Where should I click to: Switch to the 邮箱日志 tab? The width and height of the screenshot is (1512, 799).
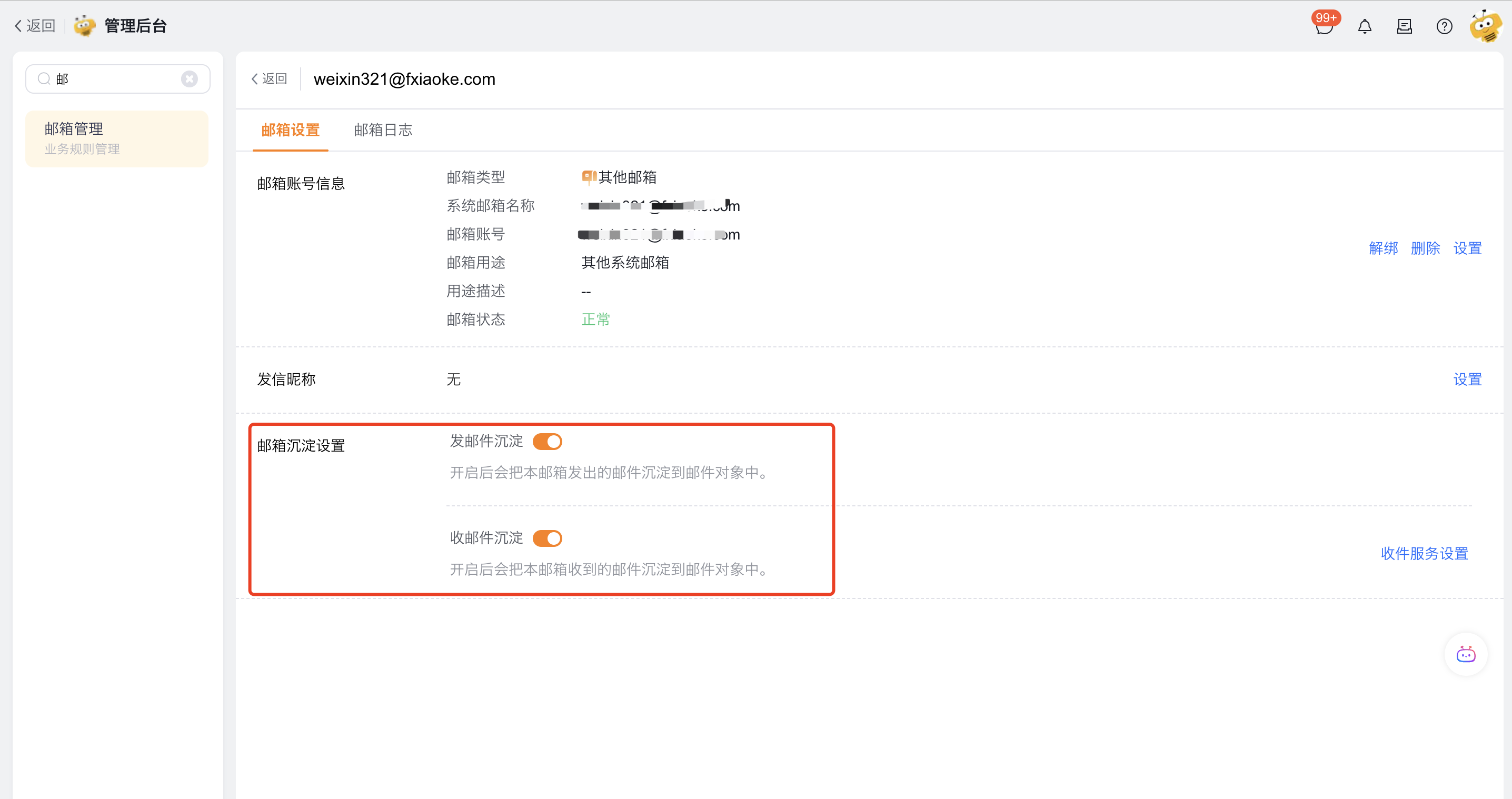[383, 129]
